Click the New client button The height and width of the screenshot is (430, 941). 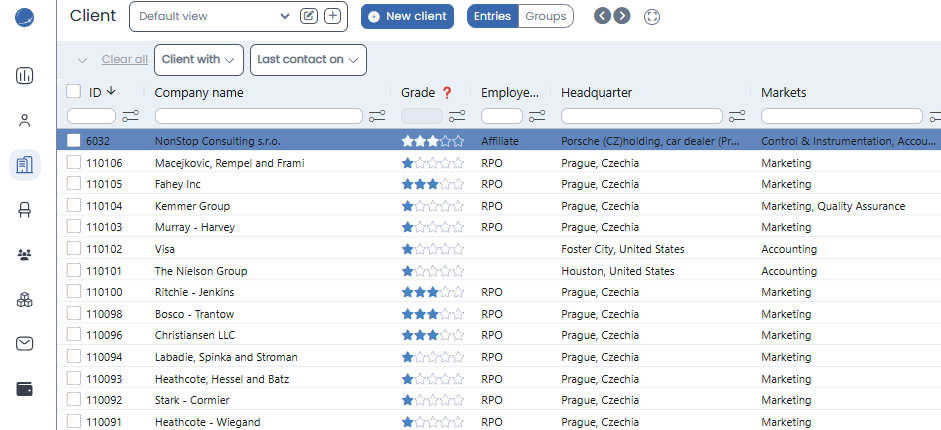pyautogui.click(x=407, y=16)
